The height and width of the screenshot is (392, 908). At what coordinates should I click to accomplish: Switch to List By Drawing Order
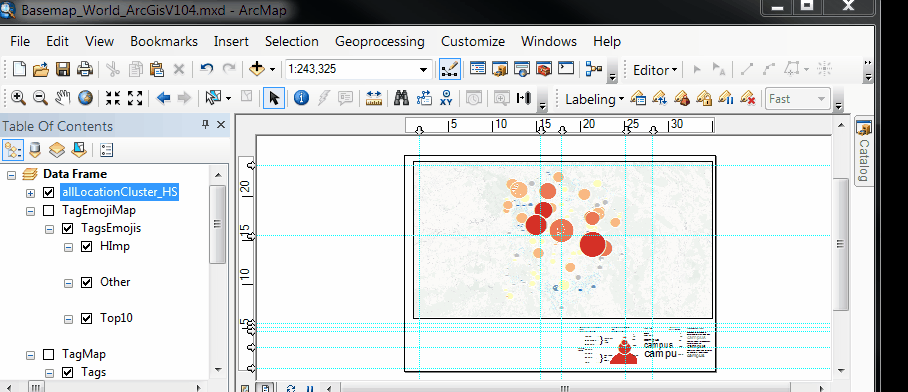[x=13, y=151]
